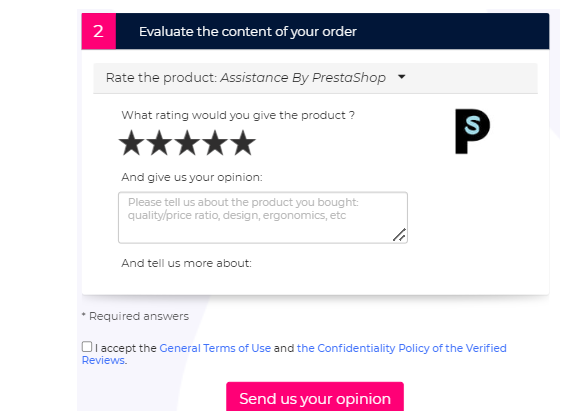Click the Reviews link text continuation
578x412 pixels.
[x=103, y=360]
